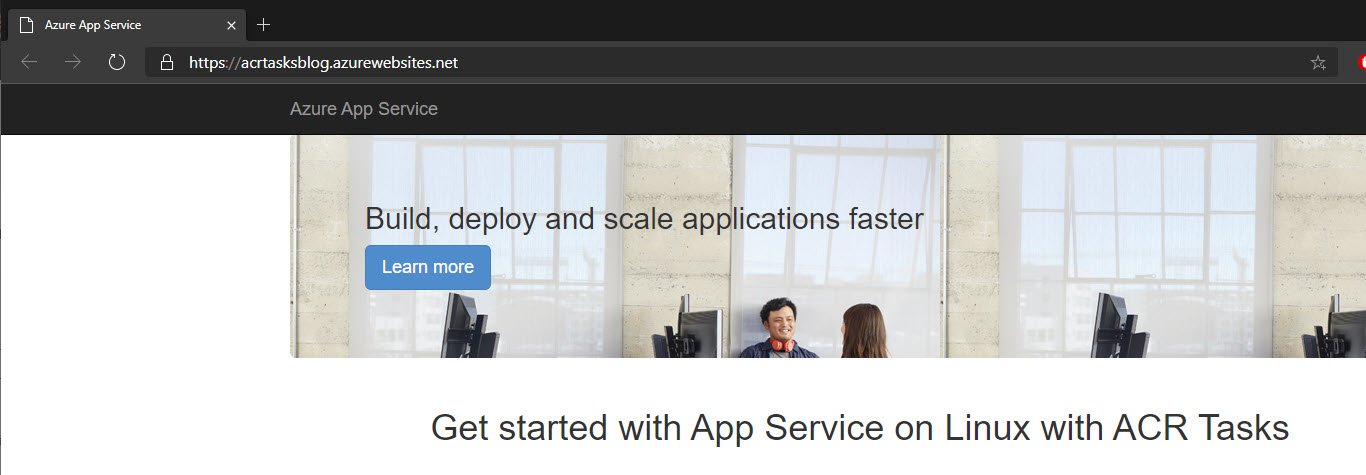Click the browser forward arrow
Screen dimensions: 1366x475
click(73, 62)
